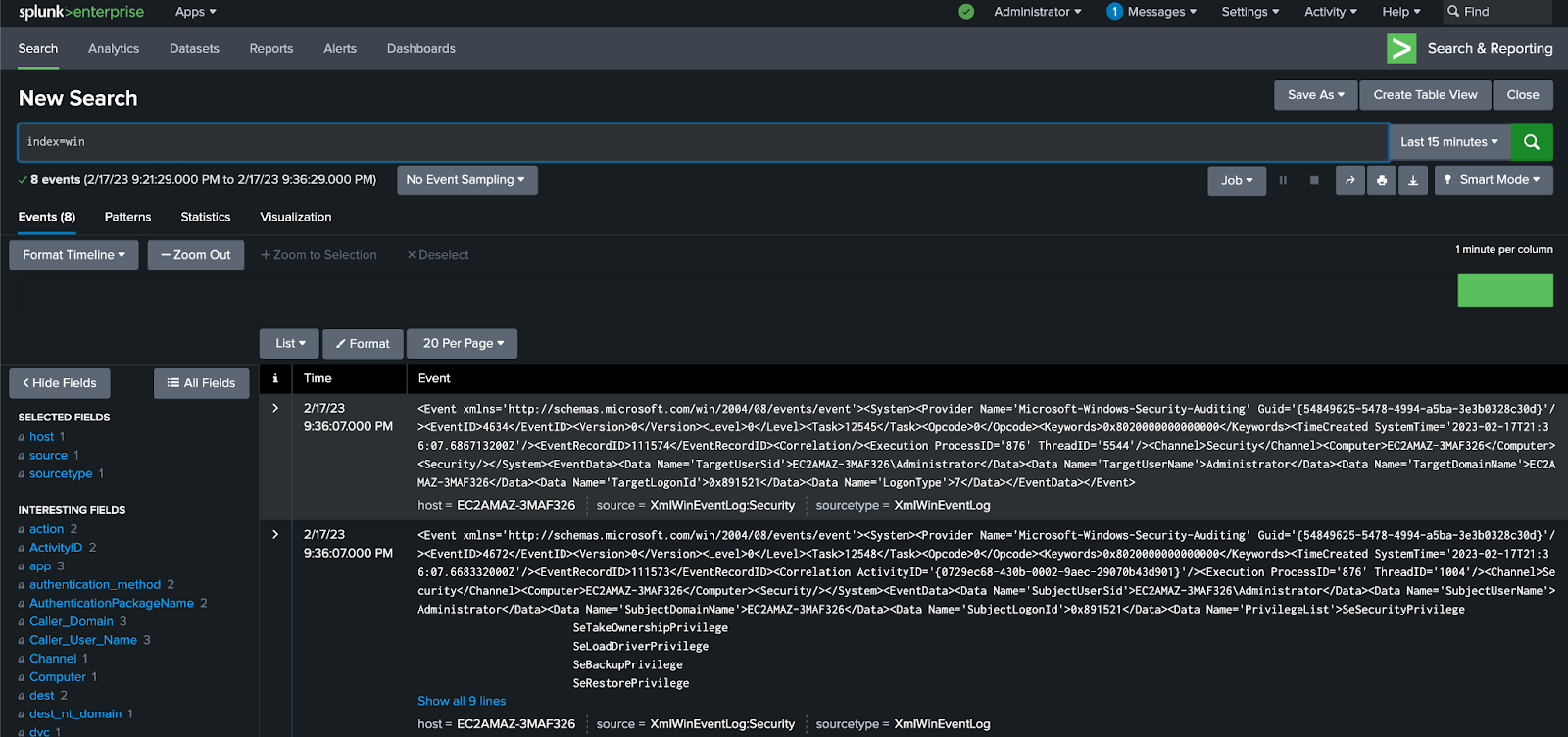Run search with magnifier button
Screen dimensions: 1568x737
click(1532, 142)
